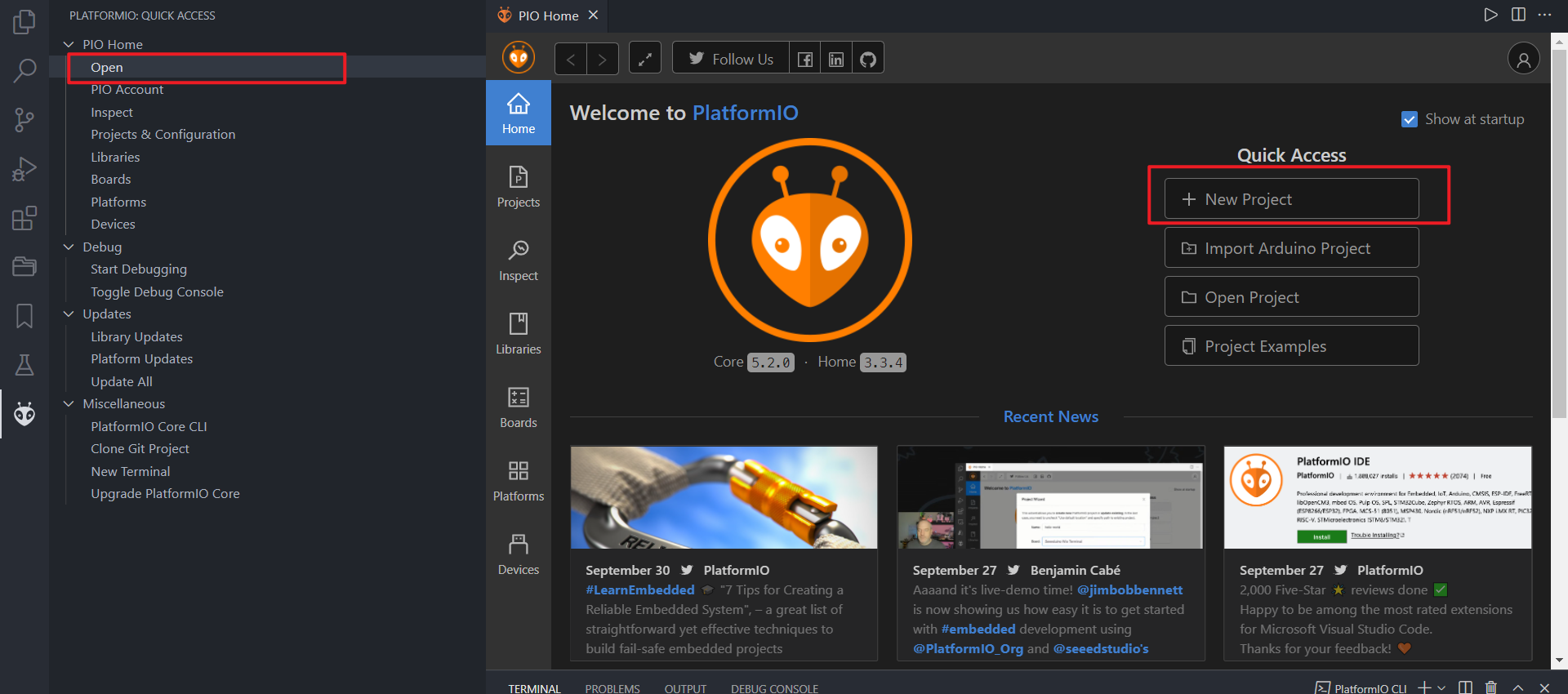Select the PlatformIO alien icon in activity bar
This screenshot has height=694, width=1568.
coord(24,414)
